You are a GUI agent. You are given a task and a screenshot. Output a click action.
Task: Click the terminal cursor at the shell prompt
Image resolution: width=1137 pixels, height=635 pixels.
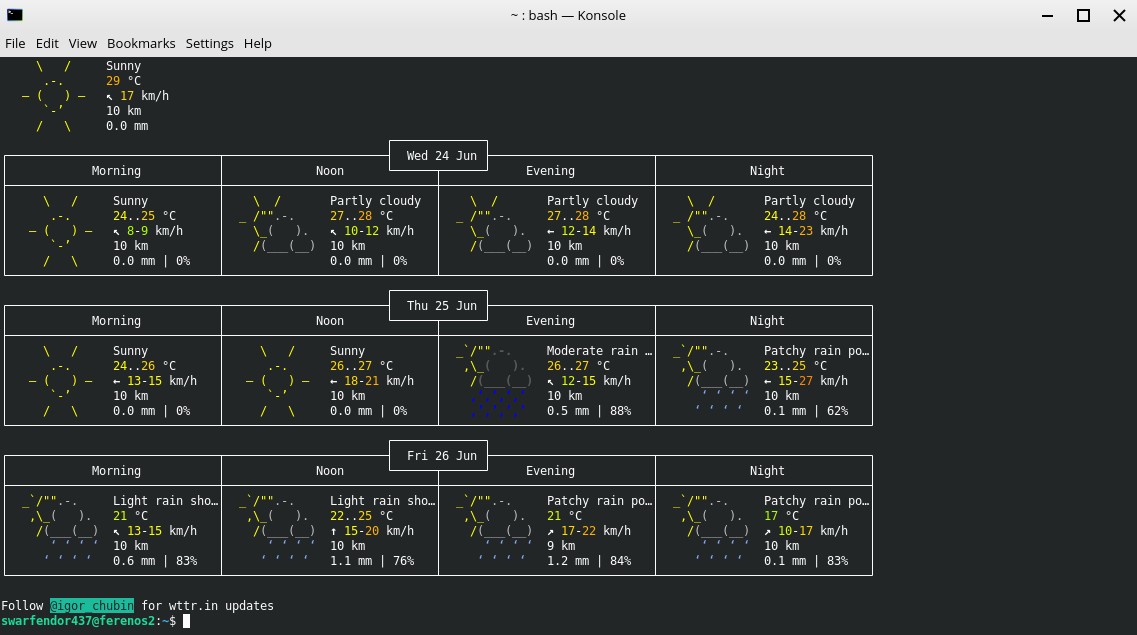point(186,621)
